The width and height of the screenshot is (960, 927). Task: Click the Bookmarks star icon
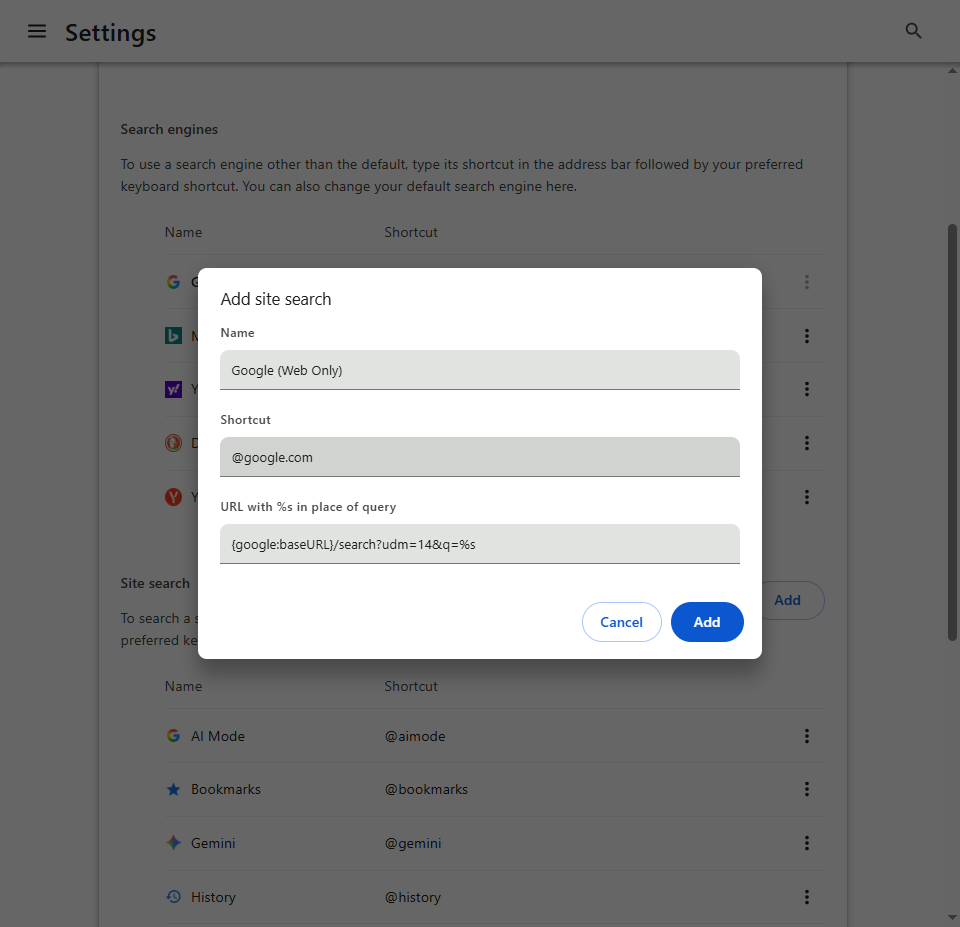173,788
